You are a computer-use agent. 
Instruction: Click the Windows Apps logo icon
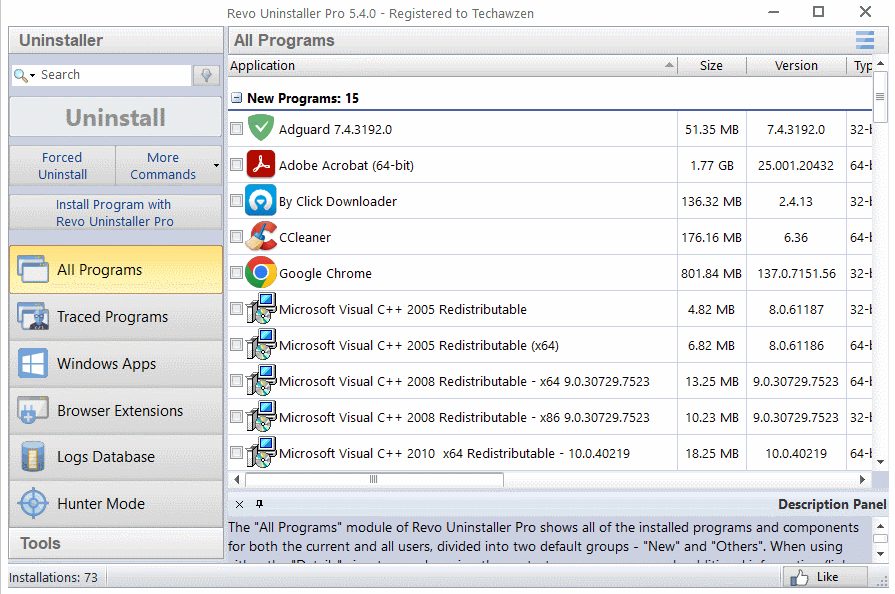click(x=33, y=363)
